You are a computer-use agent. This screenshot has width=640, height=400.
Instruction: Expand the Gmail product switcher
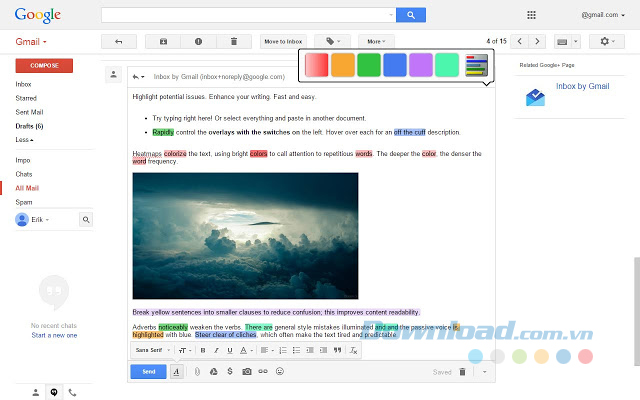click(31, 42)
